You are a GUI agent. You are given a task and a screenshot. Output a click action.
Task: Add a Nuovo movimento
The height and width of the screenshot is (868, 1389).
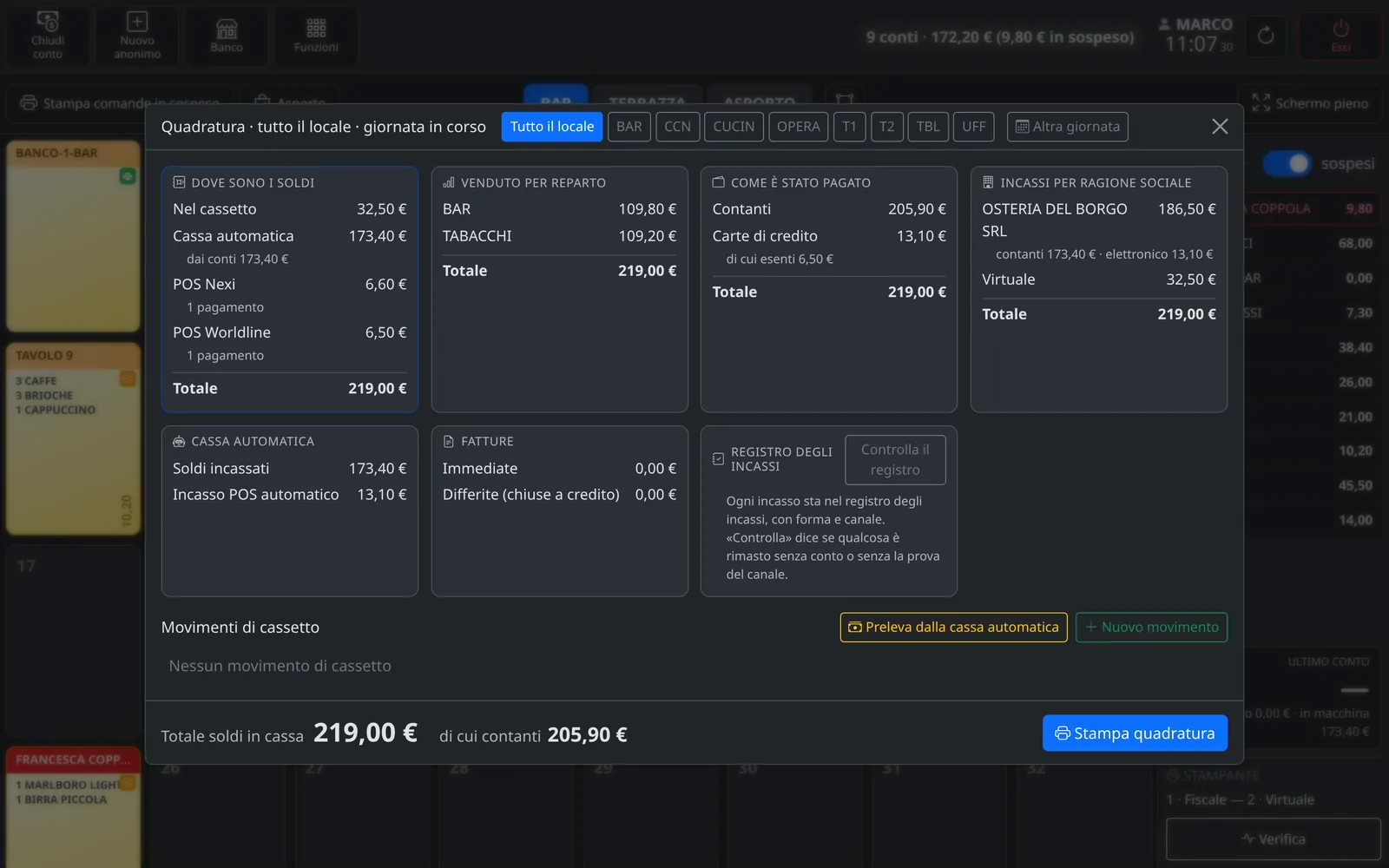click(x=1151, y=628)
